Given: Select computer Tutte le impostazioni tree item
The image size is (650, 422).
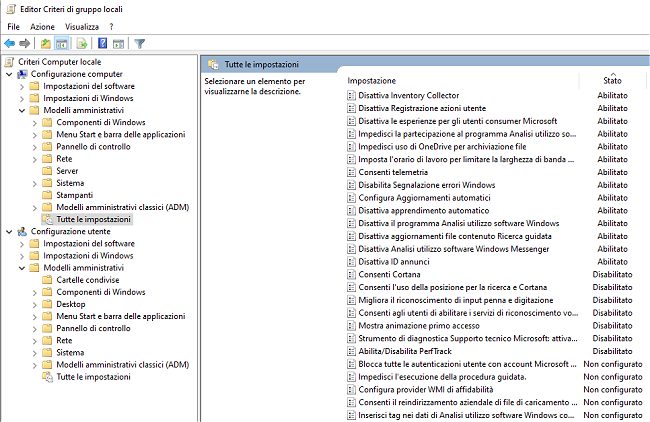Looking at the screenshot, I should 93,219.
